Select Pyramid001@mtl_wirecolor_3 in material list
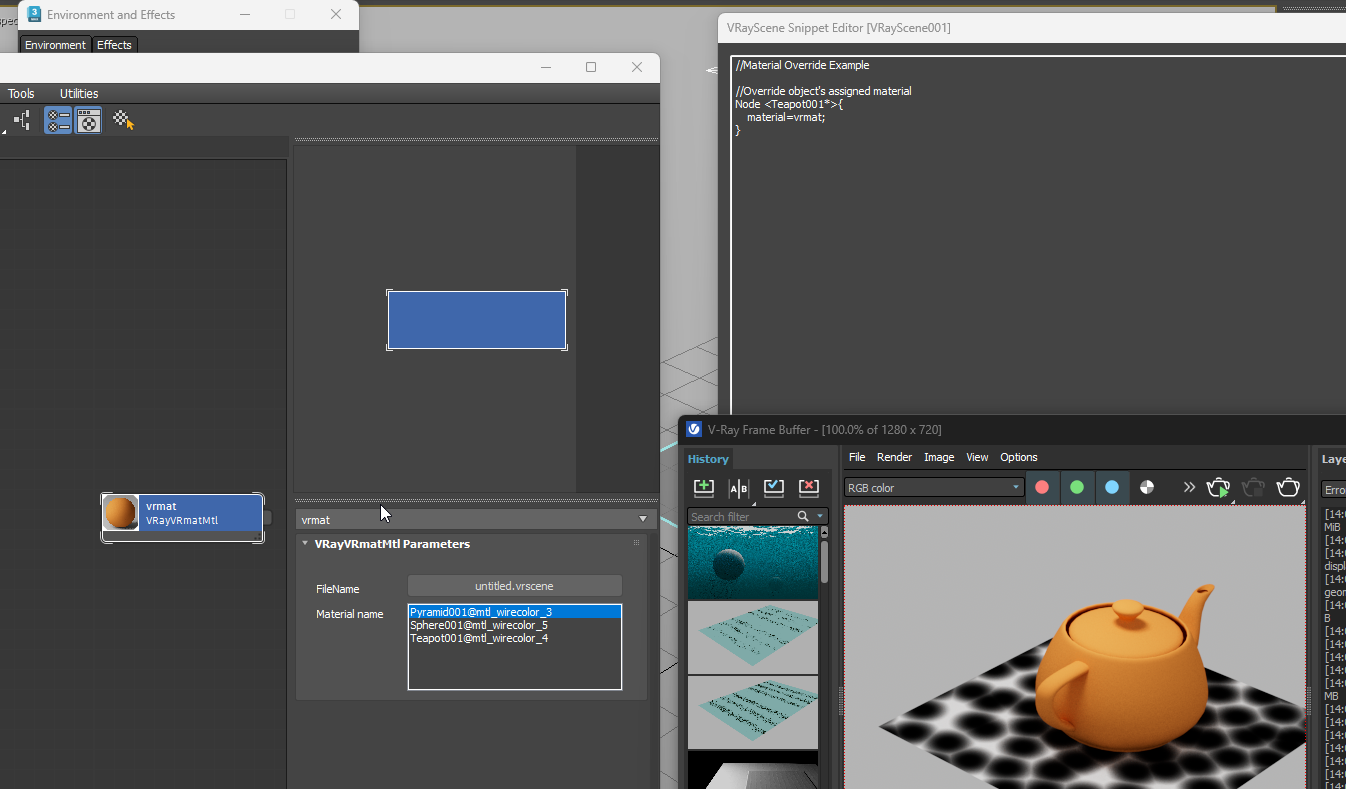Image resolution: width=1346 pixels, height=789 pixels. tap(515, 612)
